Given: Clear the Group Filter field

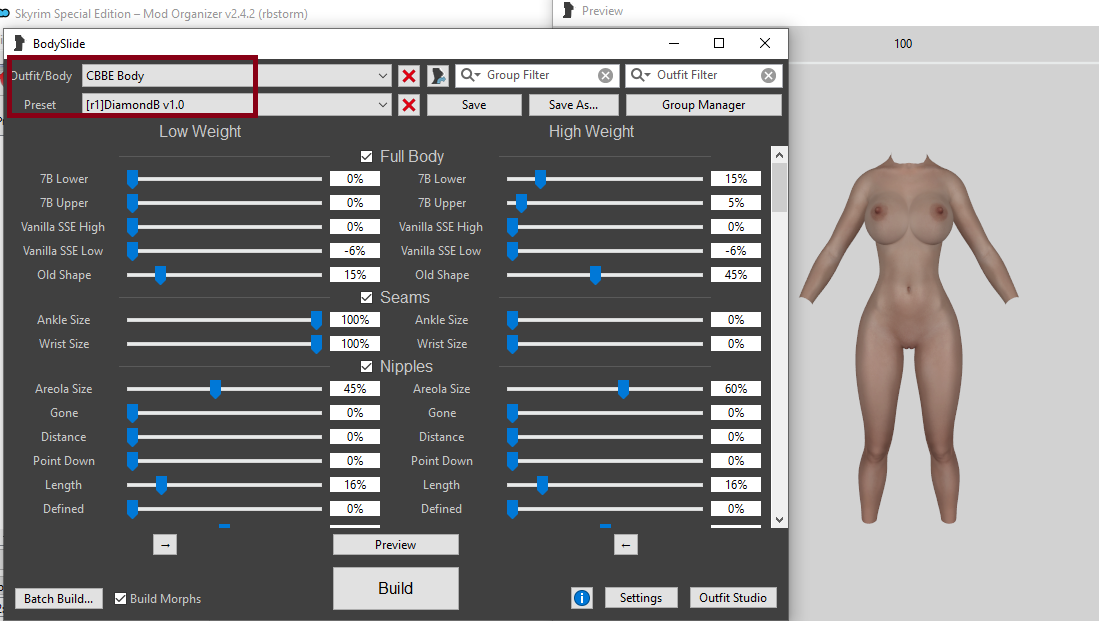Looking at the screenshot, I should 606,76.
